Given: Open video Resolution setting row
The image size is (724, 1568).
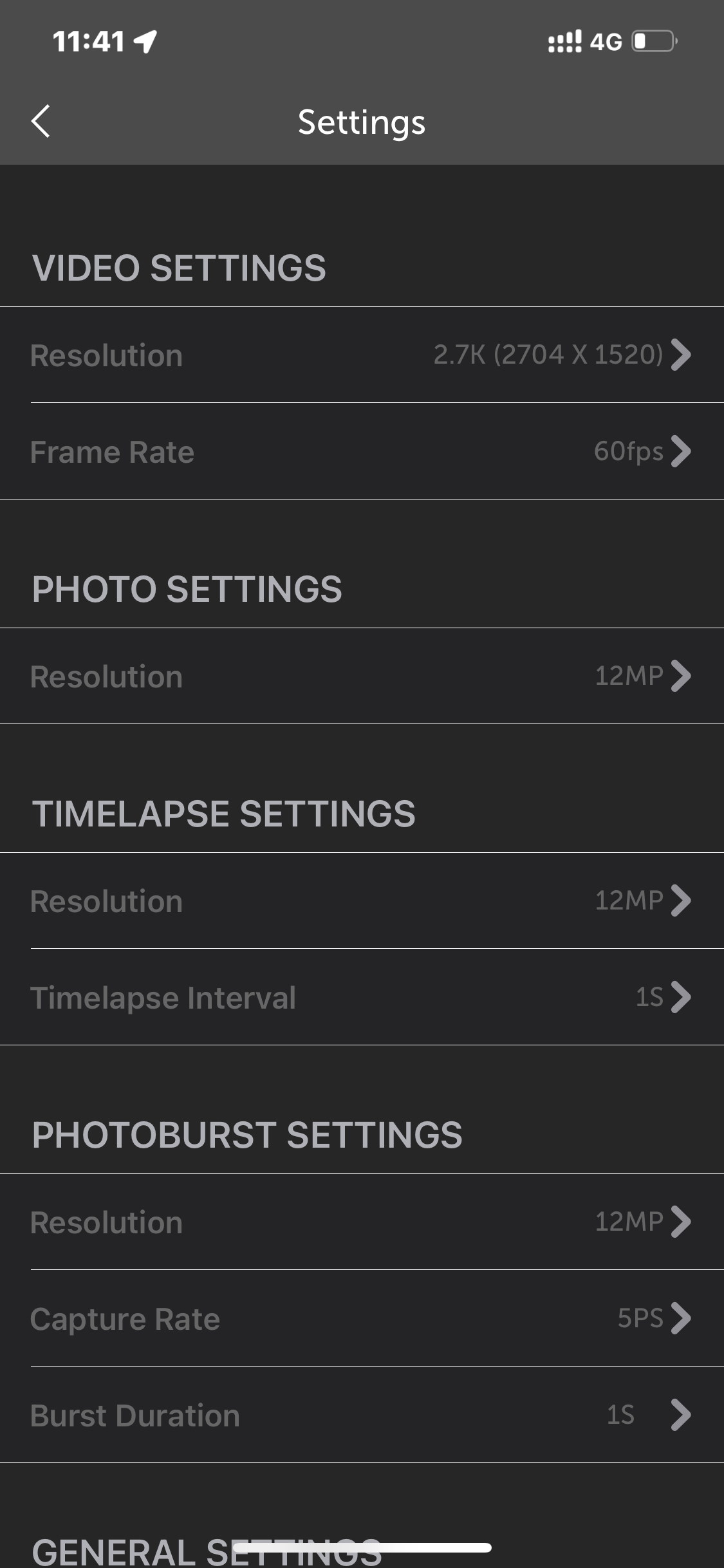Looking at the screenshot, I should [257, 355].
